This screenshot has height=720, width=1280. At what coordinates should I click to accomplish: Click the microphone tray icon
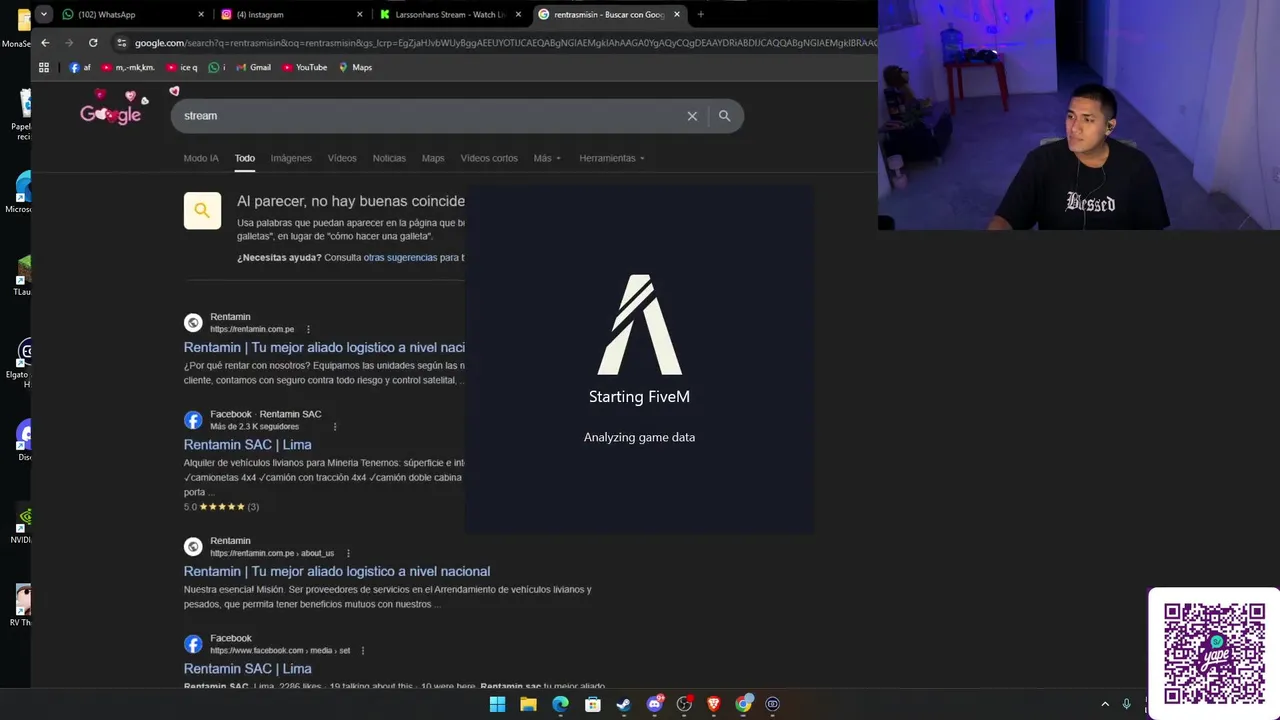click(1127, 704)
